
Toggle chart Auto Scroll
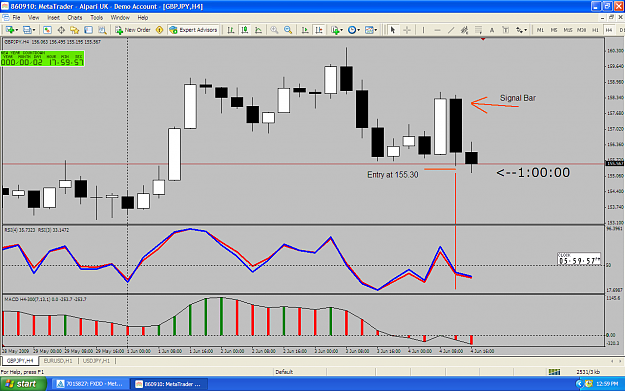pos(305,30)
